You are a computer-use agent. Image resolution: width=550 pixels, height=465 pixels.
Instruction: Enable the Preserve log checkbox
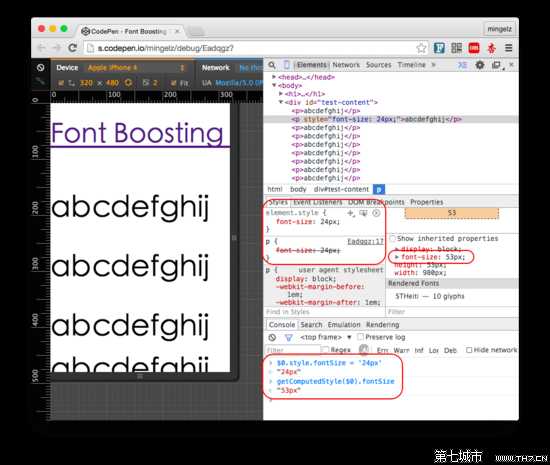pos(360,337)
